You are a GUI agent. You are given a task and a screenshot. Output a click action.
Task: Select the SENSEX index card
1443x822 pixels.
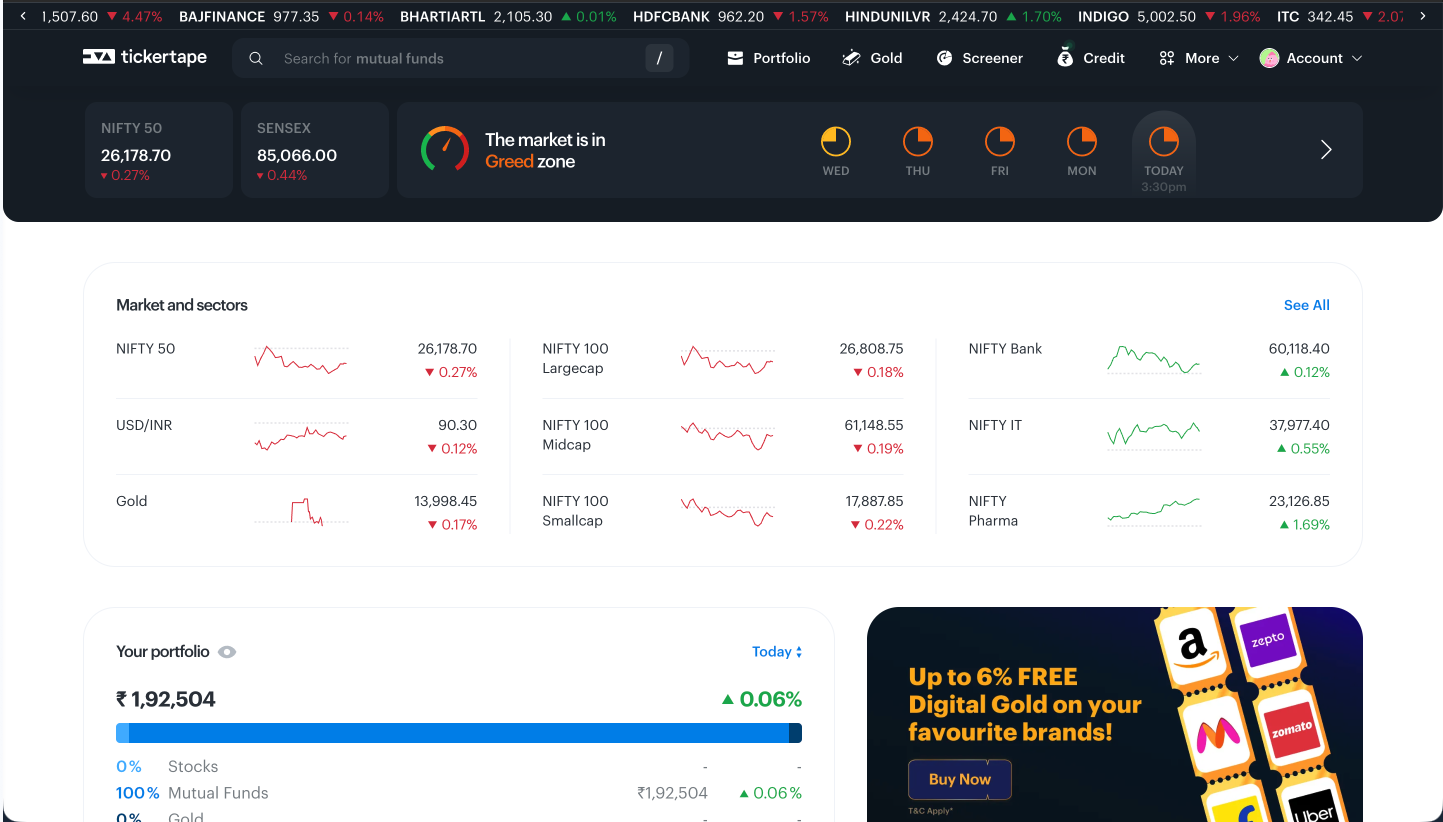[x=314, y=150]
